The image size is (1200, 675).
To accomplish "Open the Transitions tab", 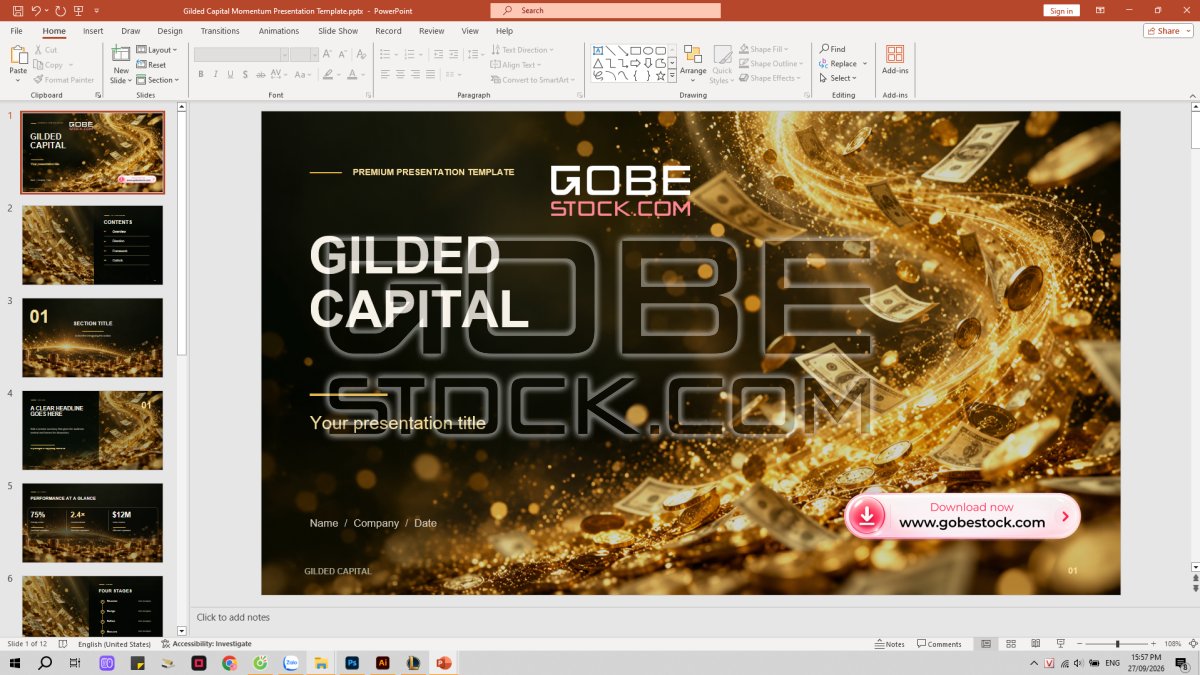I will (220, 31).
